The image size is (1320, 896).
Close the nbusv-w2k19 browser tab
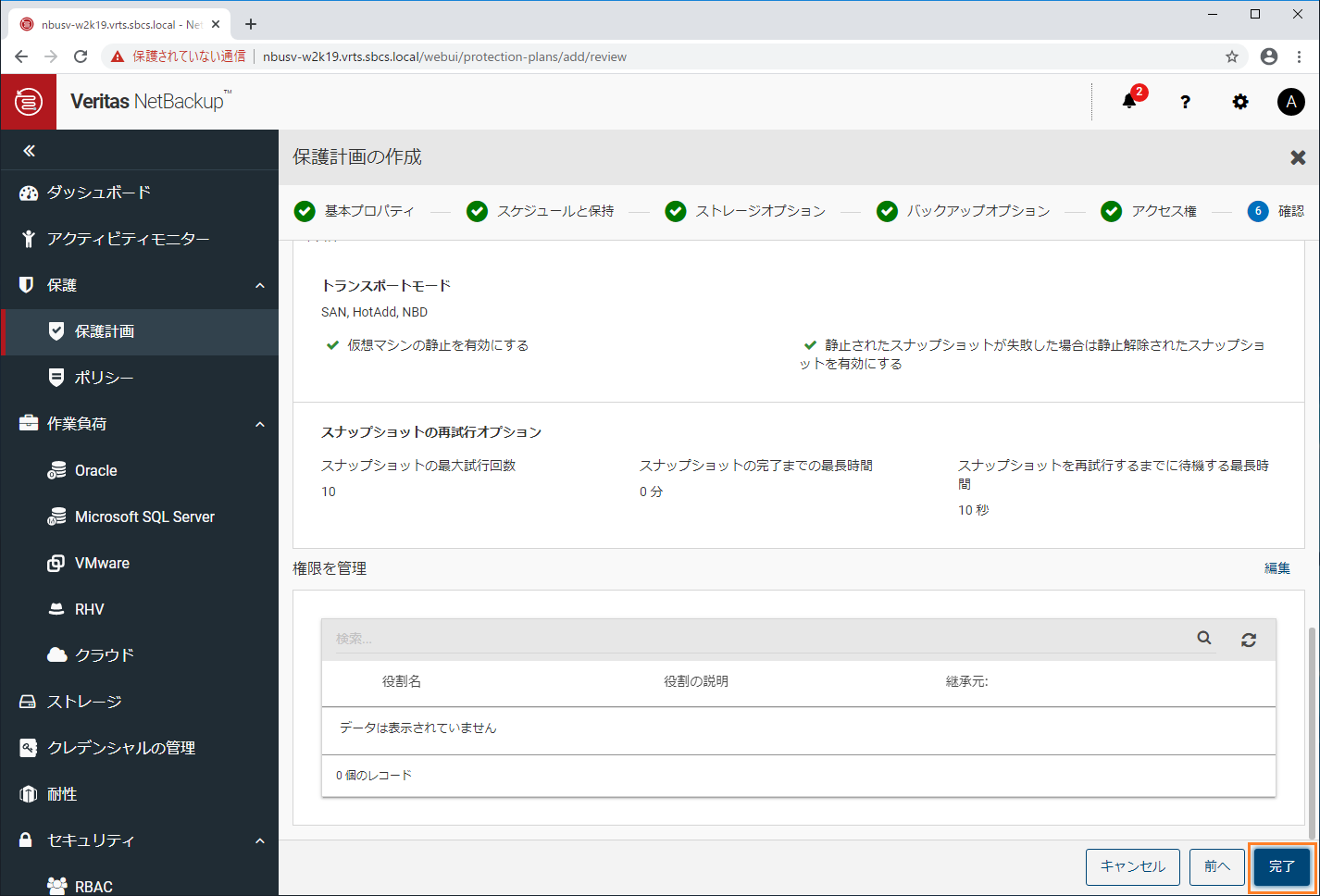pyautogui.click(x=216, y=25)
